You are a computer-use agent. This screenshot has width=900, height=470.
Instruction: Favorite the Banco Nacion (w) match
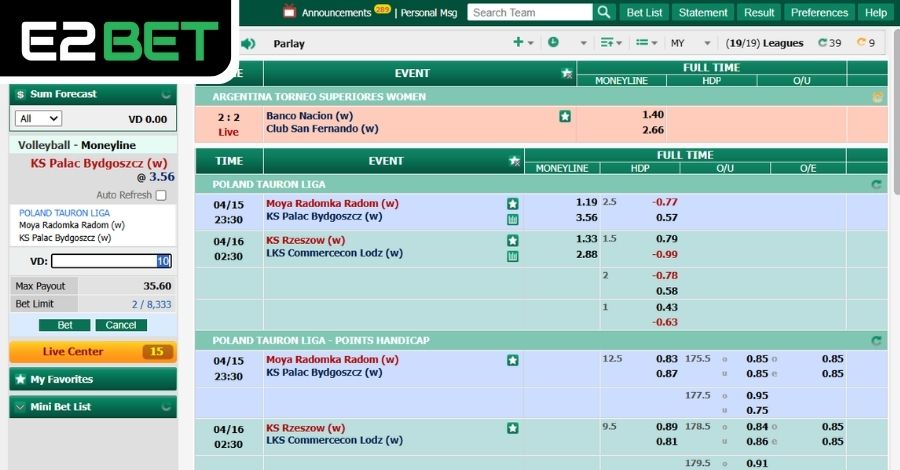click(565, 116)
